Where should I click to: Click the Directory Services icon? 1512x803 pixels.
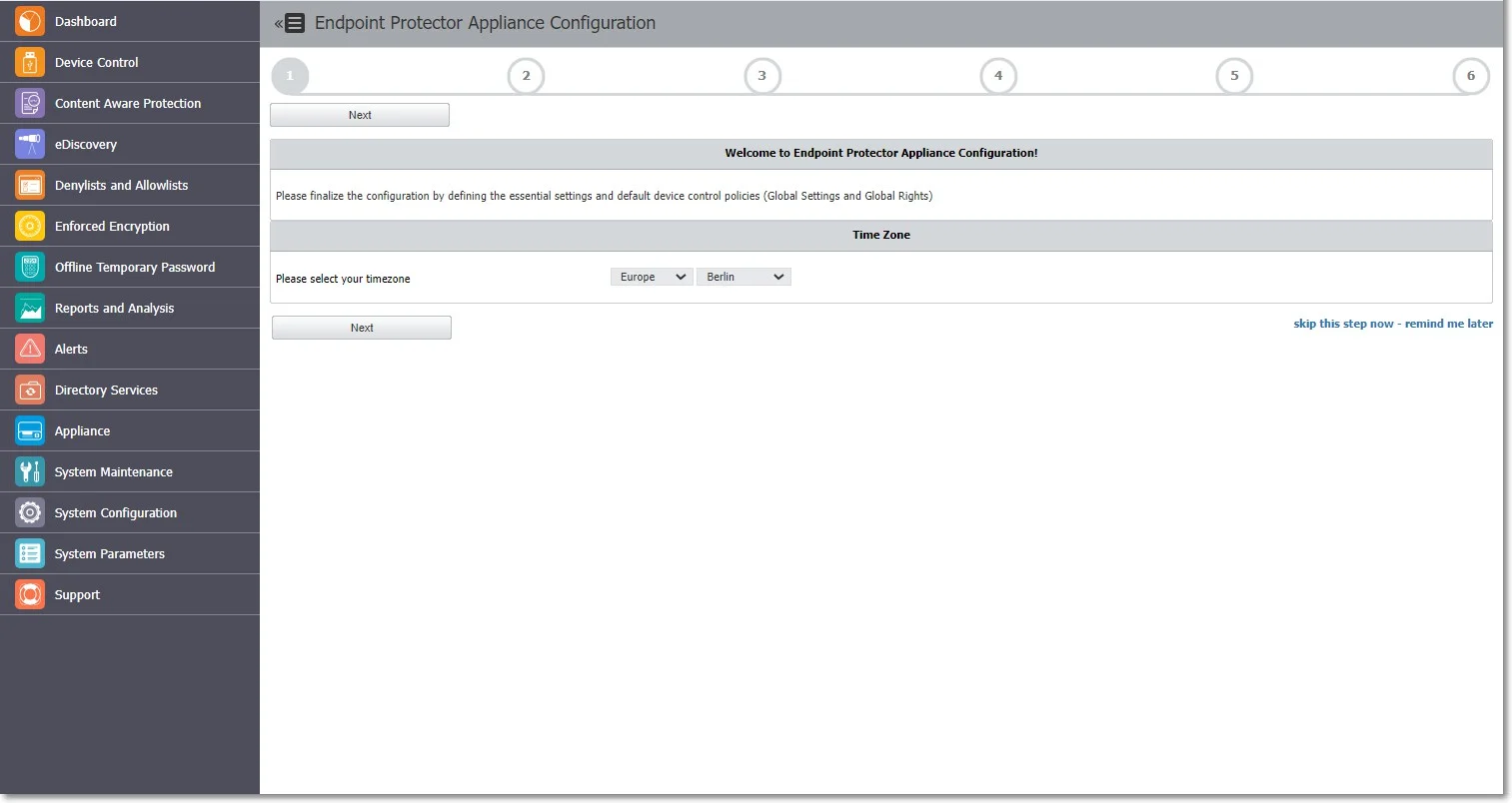[30, 390]
